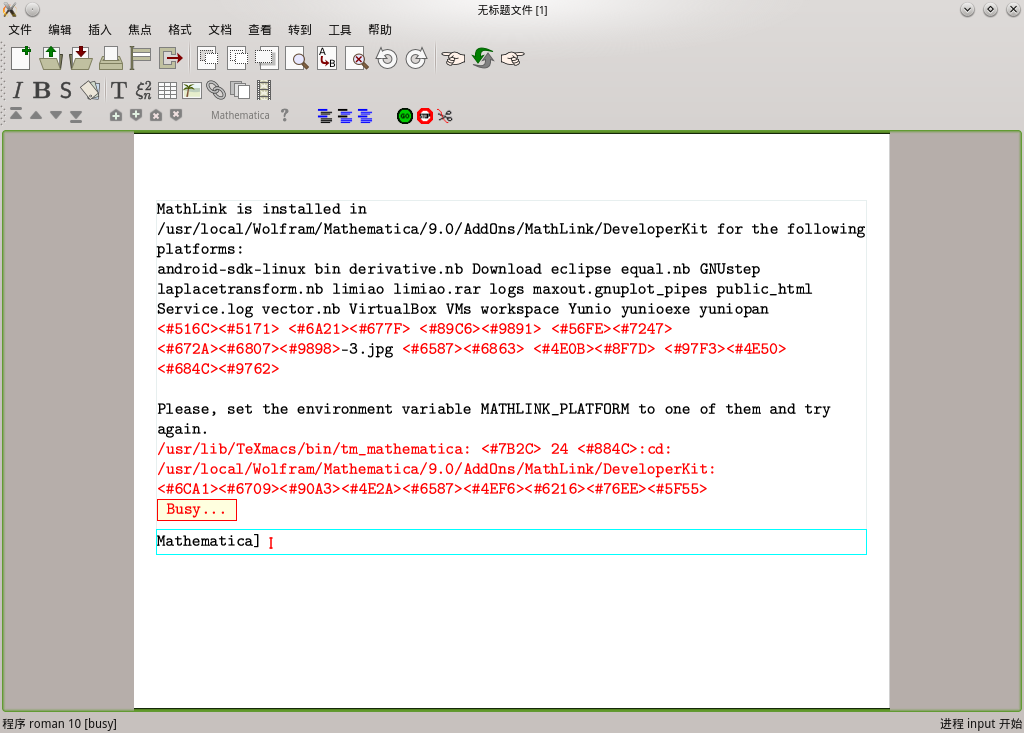Open the 焦点 menu
1024x733 pixels.
tap(140, 29)
